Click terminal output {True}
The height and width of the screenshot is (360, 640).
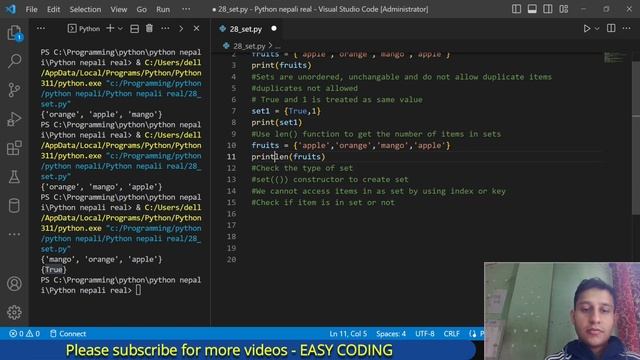(53, 269)
